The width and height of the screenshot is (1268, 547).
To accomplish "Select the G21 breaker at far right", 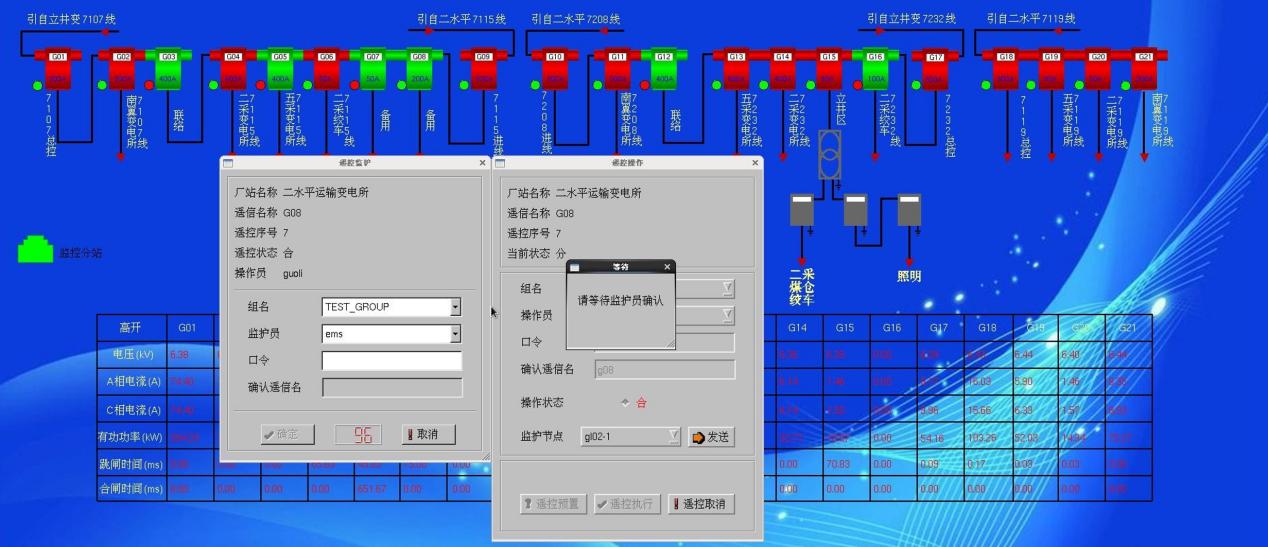I will click(x=1144, y=71).
